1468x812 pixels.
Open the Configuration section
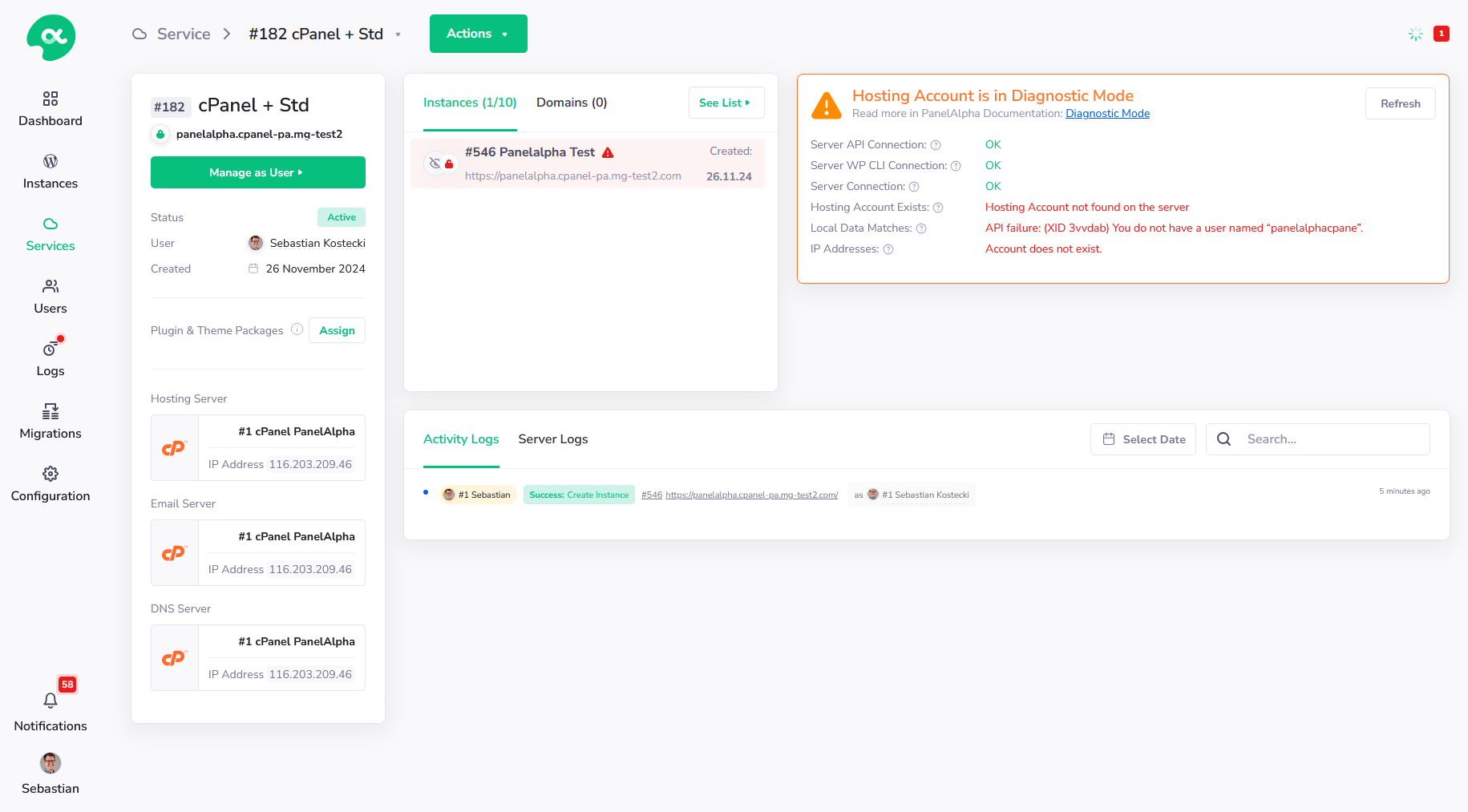point(51,485)
